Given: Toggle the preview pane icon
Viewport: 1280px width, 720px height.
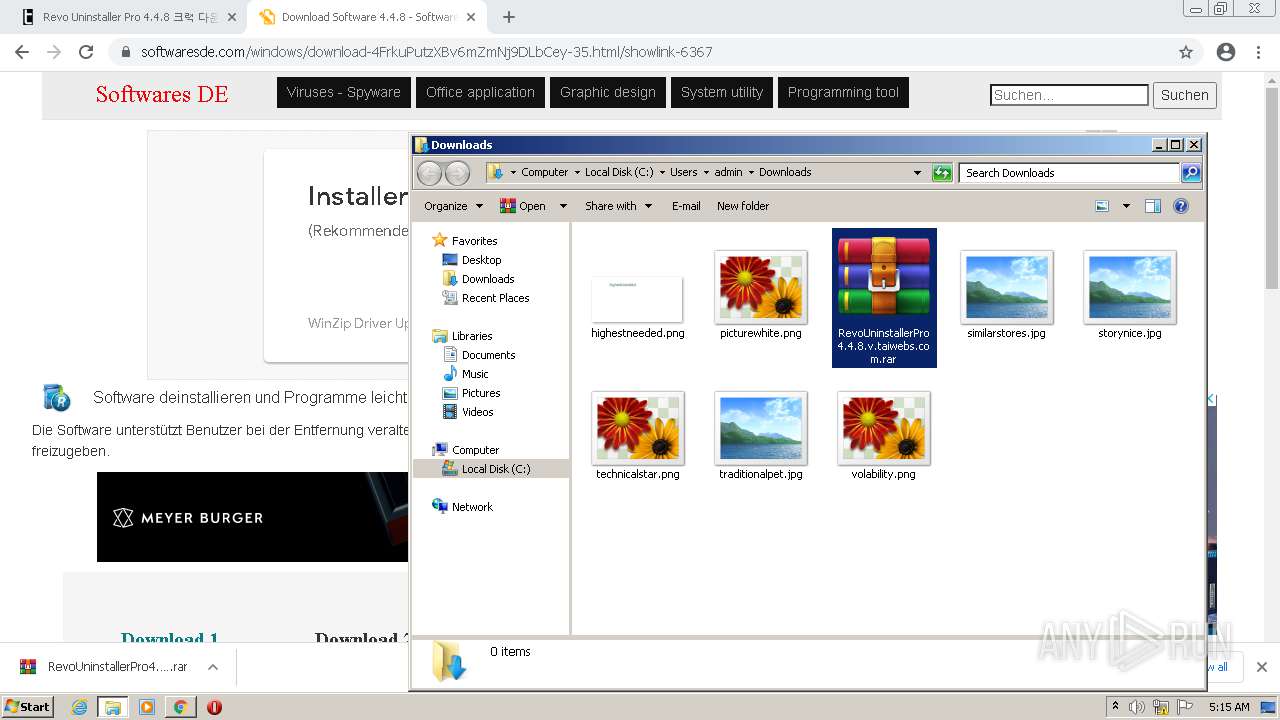Looking at the screenshot, I should click(1153, 206).
